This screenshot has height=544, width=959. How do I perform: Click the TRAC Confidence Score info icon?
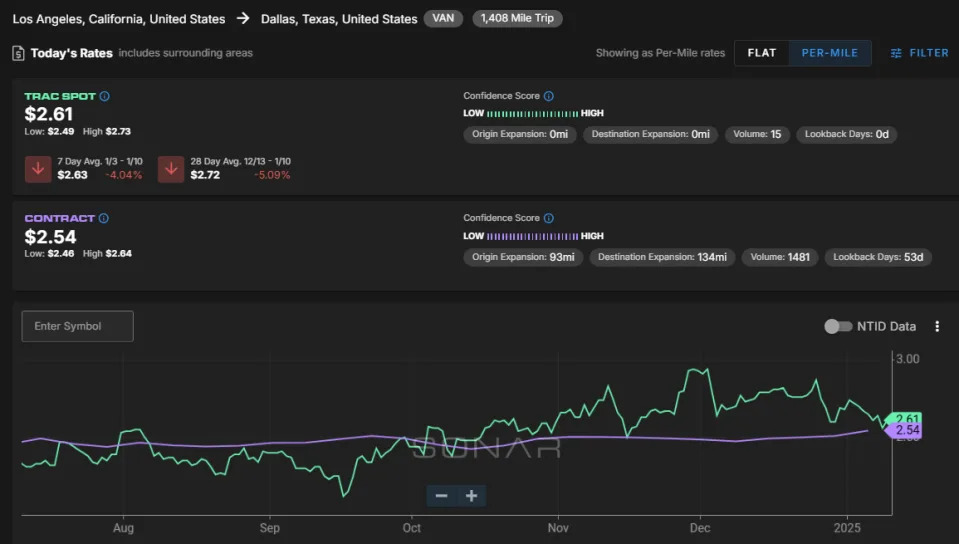549,96
